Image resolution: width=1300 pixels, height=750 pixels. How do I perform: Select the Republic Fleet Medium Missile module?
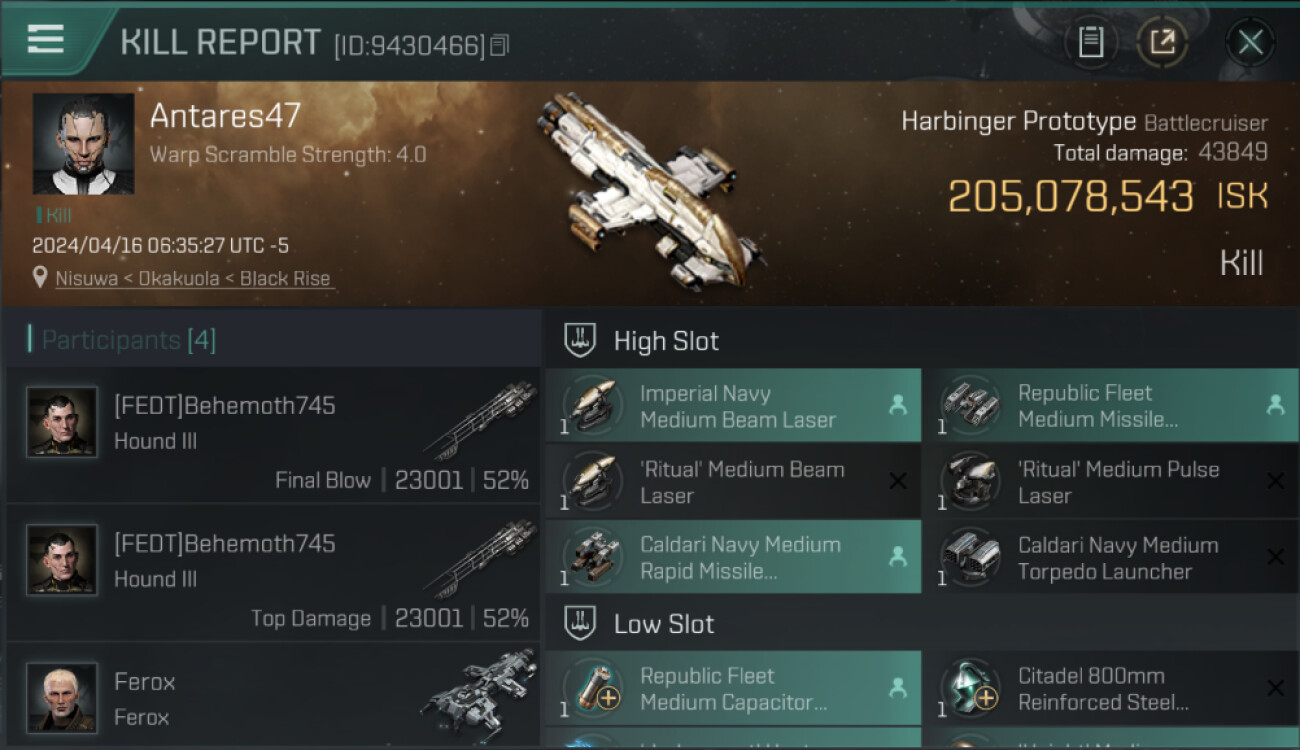coord(1110,406)
